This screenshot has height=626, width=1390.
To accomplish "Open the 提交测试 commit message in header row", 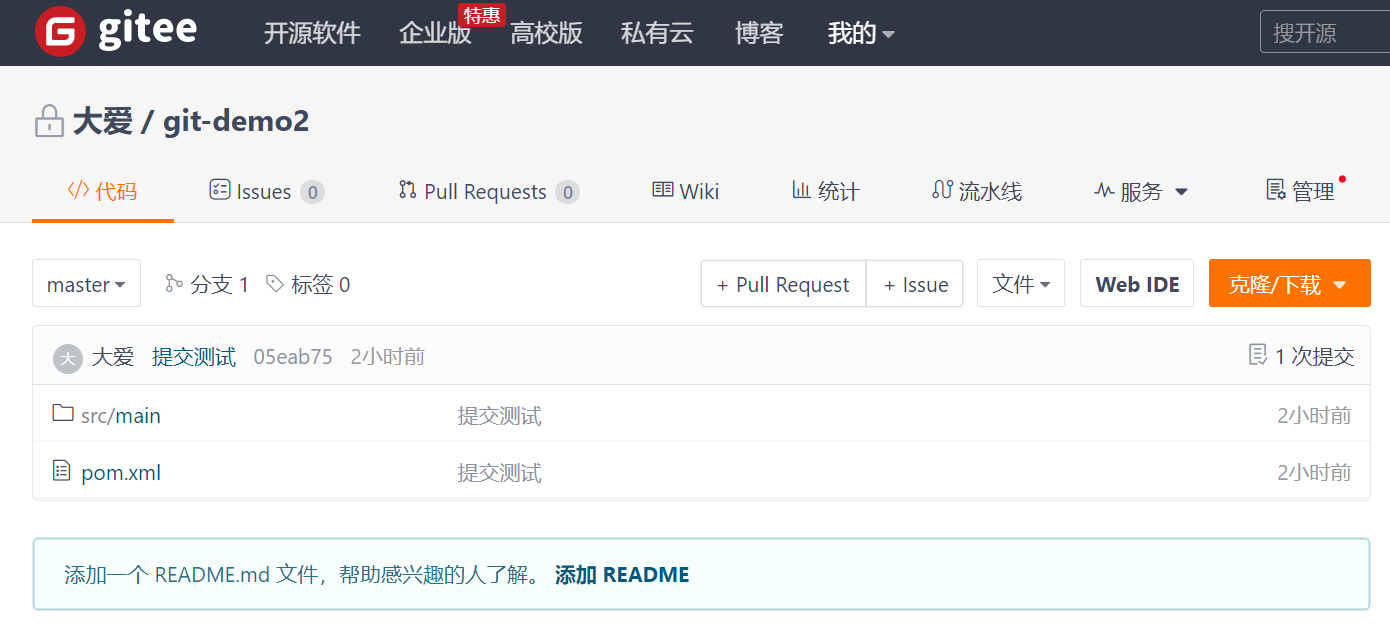I will pos(194,357).
